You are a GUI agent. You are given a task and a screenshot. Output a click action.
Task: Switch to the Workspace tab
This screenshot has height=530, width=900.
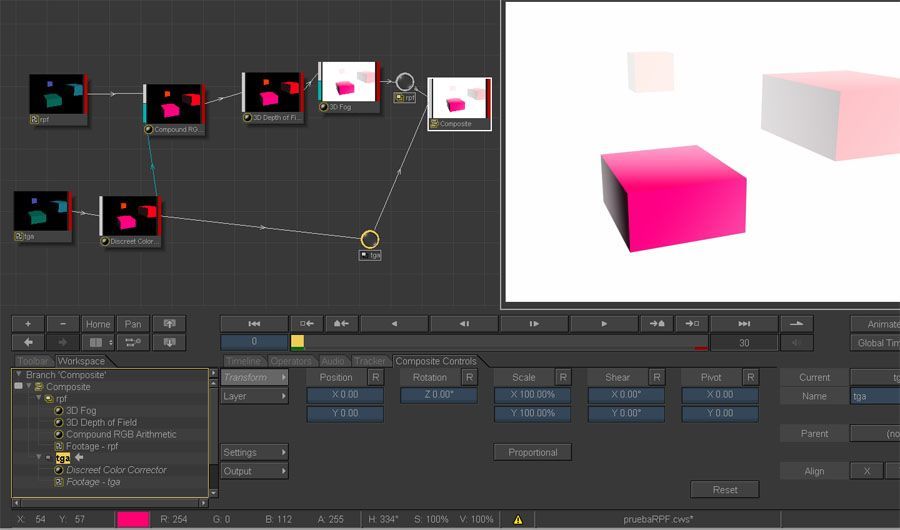pyautogui.click(x=81, y=361)
